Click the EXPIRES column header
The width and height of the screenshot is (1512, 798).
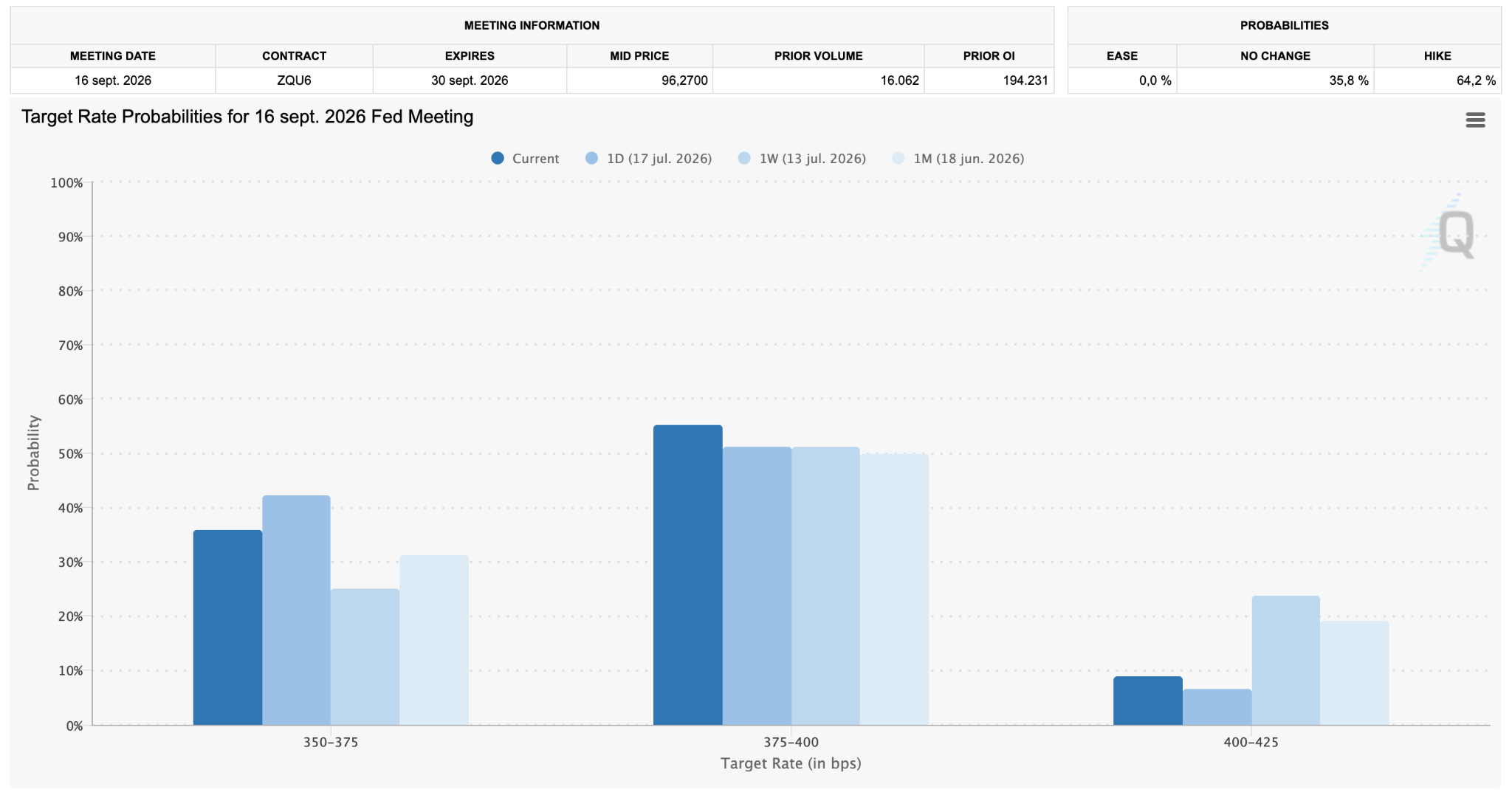point(470,56)
